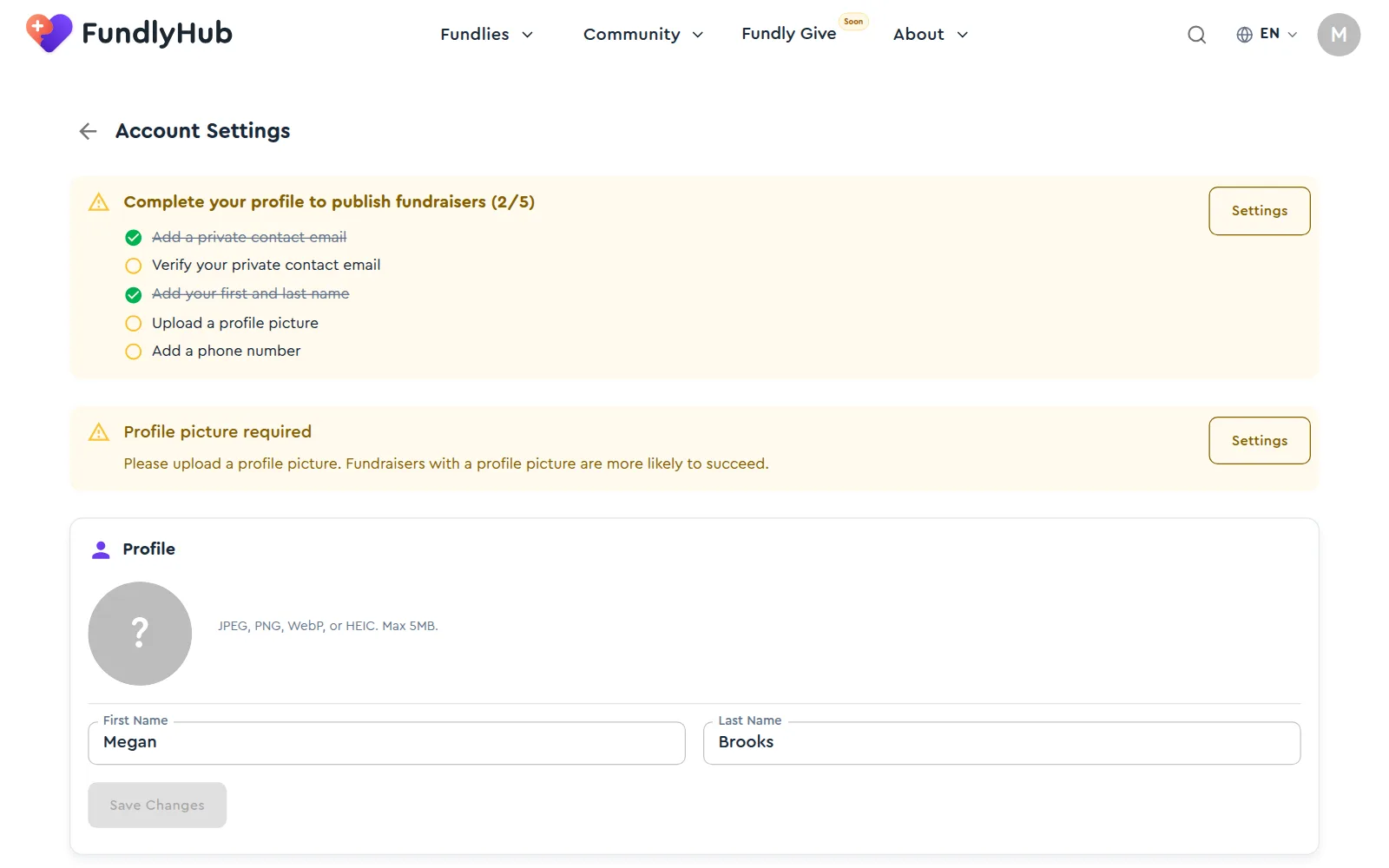Click warning triangle beside Complete your profile

point(99,202)
